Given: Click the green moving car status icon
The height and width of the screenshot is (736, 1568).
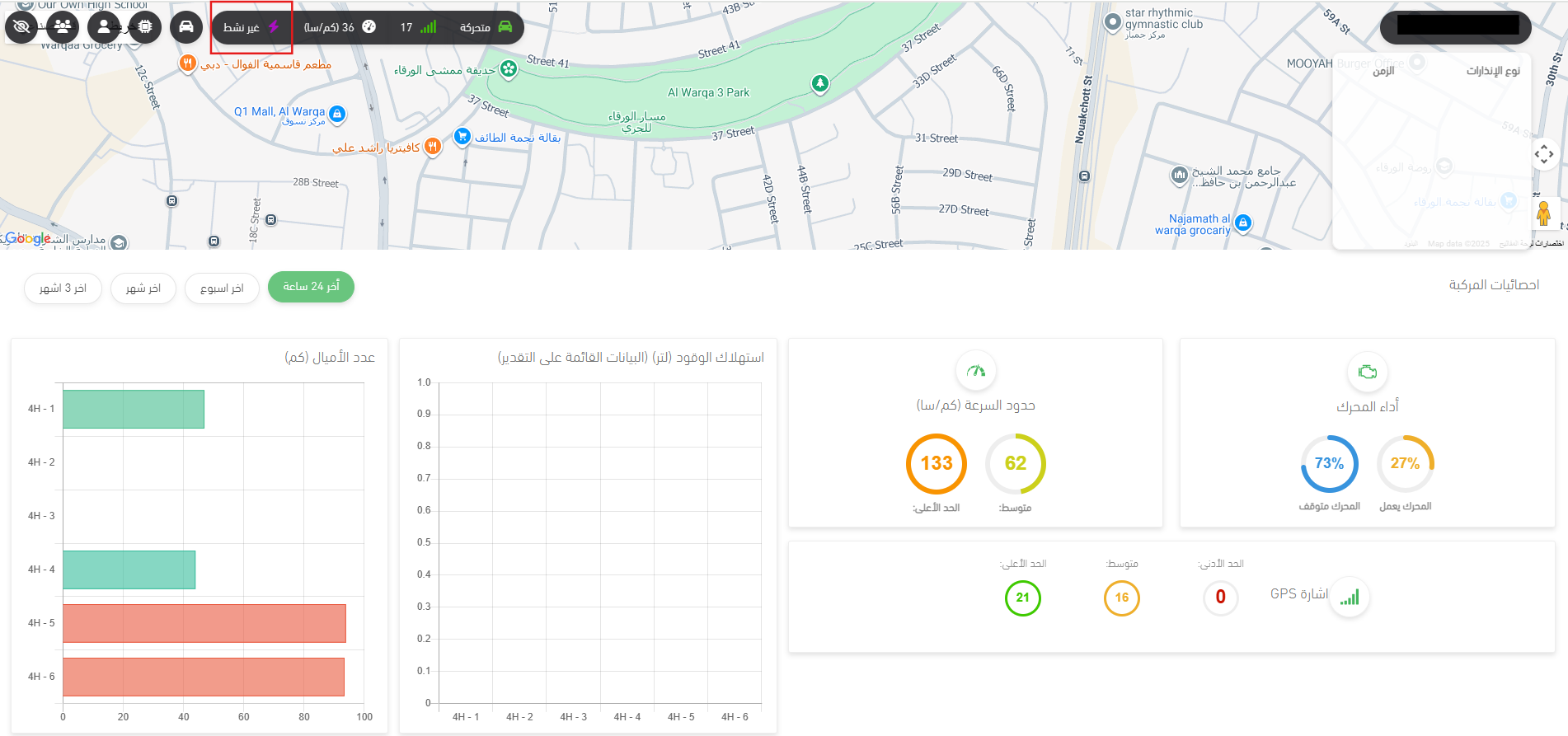Looking at the screenshot, I should [x=505, y=27].
